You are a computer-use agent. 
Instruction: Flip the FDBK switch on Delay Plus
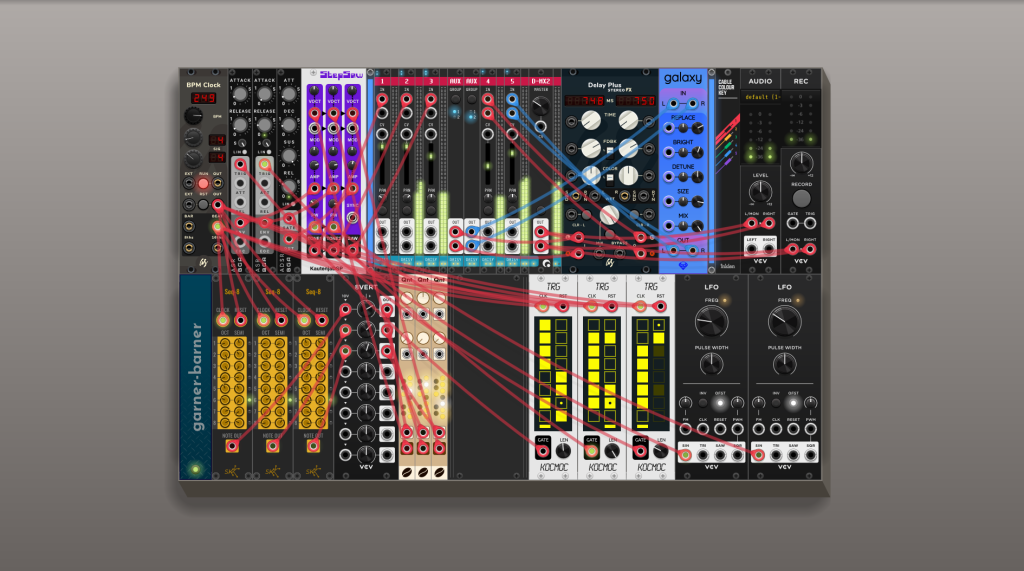click(x=609, y=152)
